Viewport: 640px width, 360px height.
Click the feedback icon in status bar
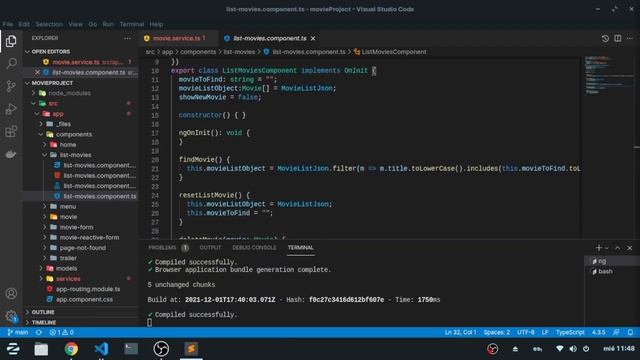[616, 332]
